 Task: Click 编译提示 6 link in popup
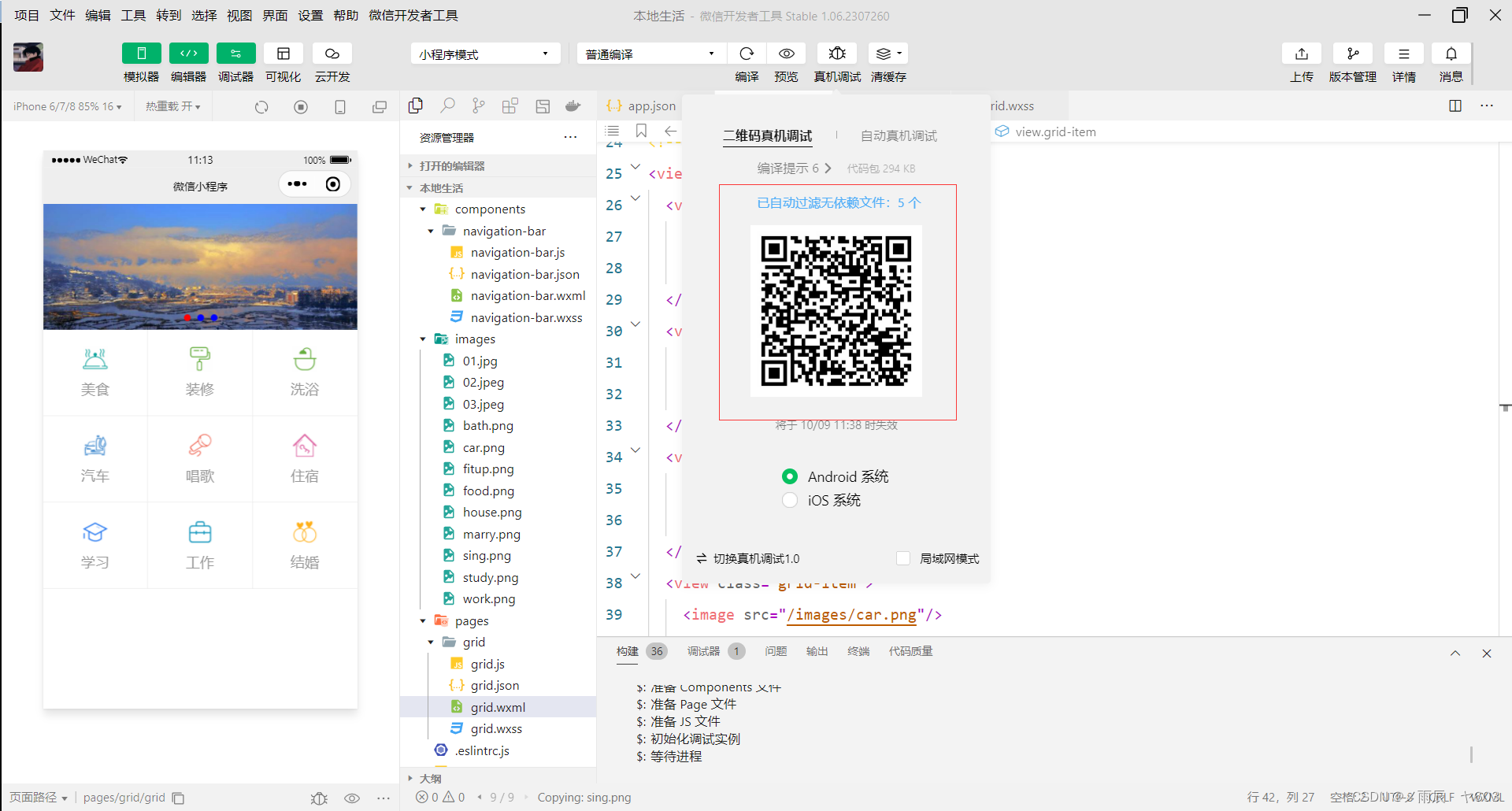pyautogui.click(x=794, y=168)
